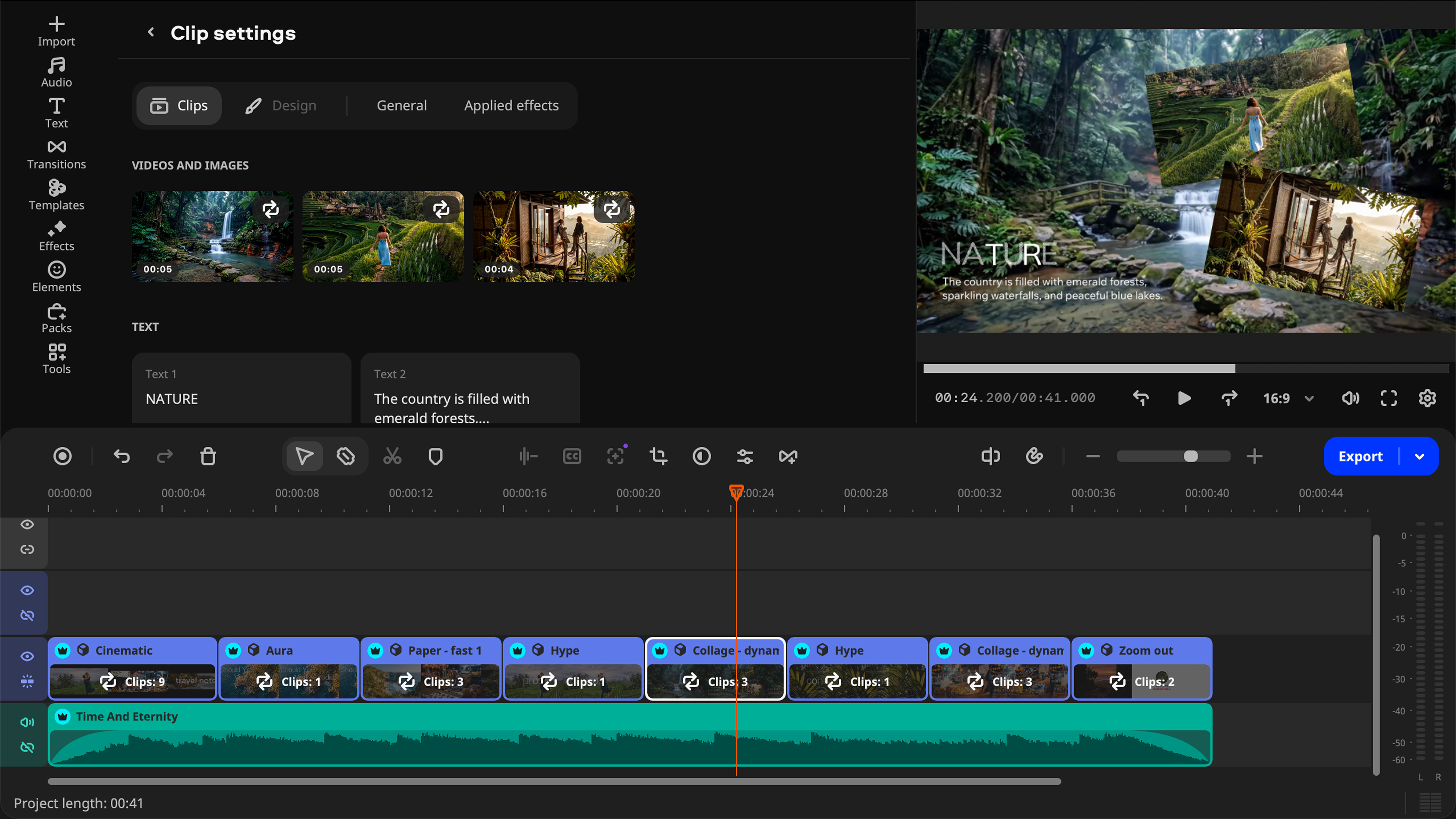Open the Templates panel
The width and height of the screenshot is (1456, 819).
point(56,196)
